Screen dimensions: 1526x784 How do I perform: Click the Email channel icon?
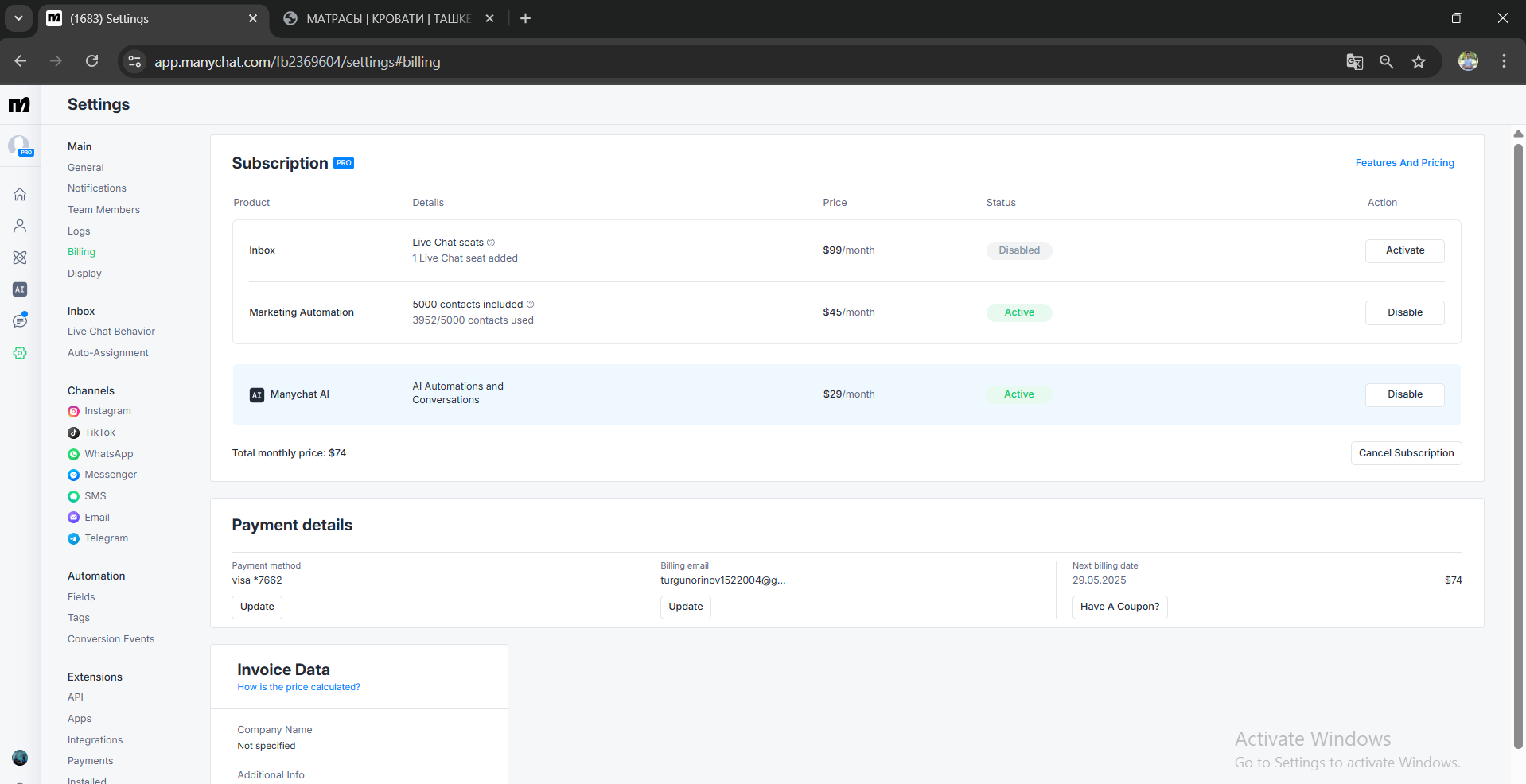click(73, 518)
